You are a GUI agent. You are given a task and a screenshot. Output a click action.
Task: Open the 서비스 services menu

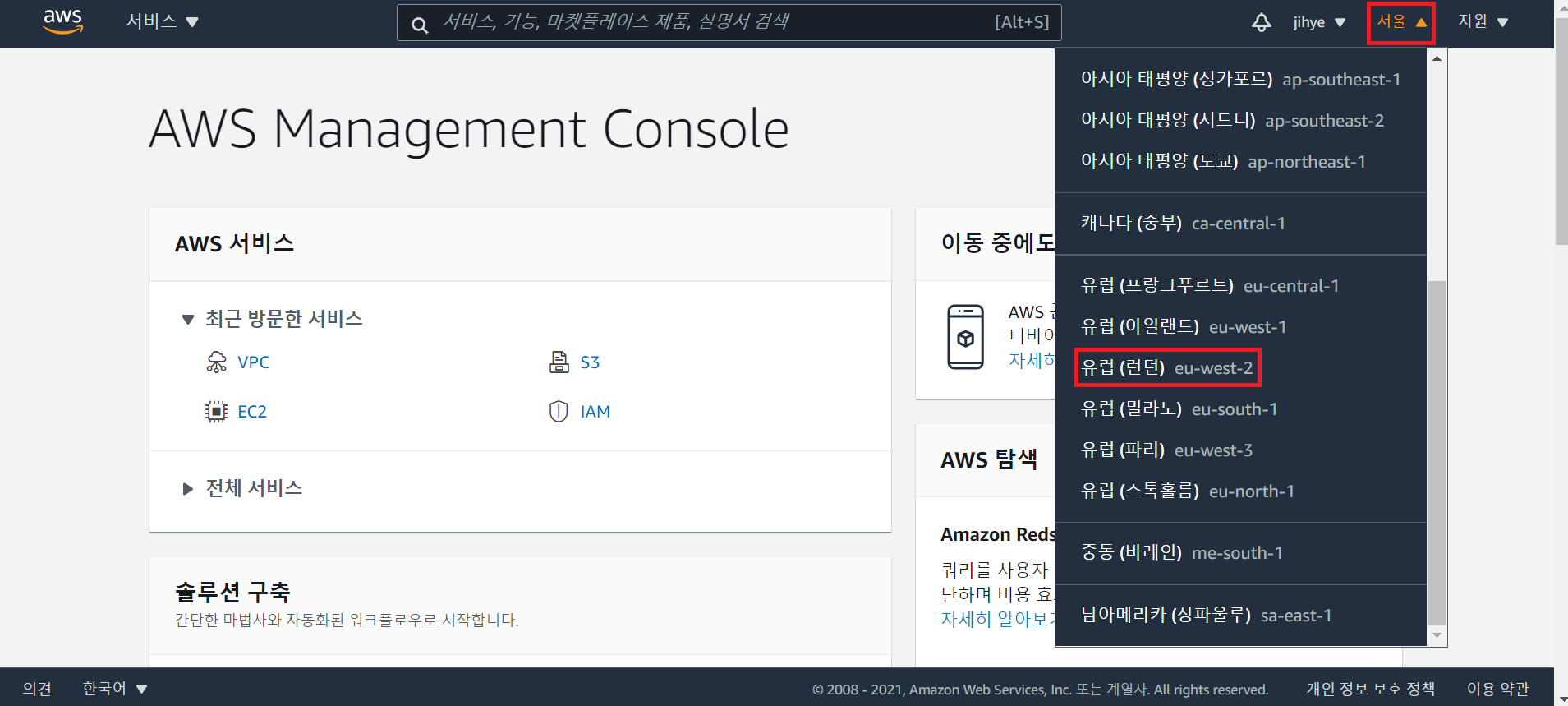coord(162,21)
